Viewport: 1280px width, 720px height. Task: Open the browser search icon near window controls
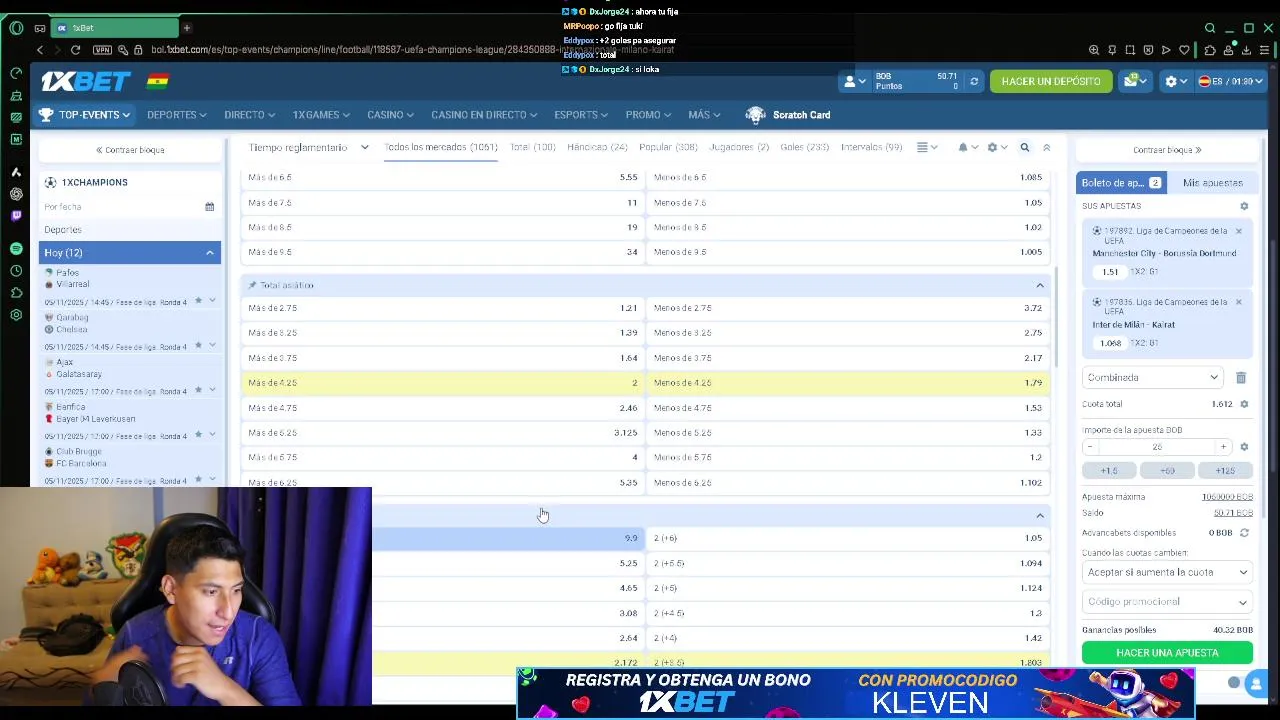1210,28
